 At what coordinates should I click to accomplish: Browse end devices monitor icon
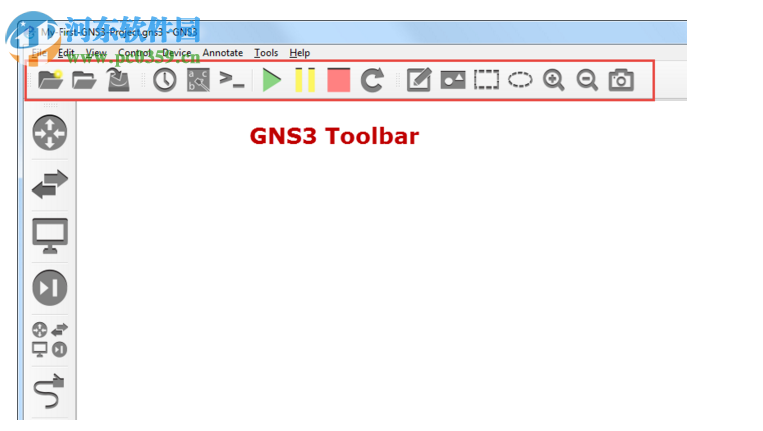click(50, 236)
